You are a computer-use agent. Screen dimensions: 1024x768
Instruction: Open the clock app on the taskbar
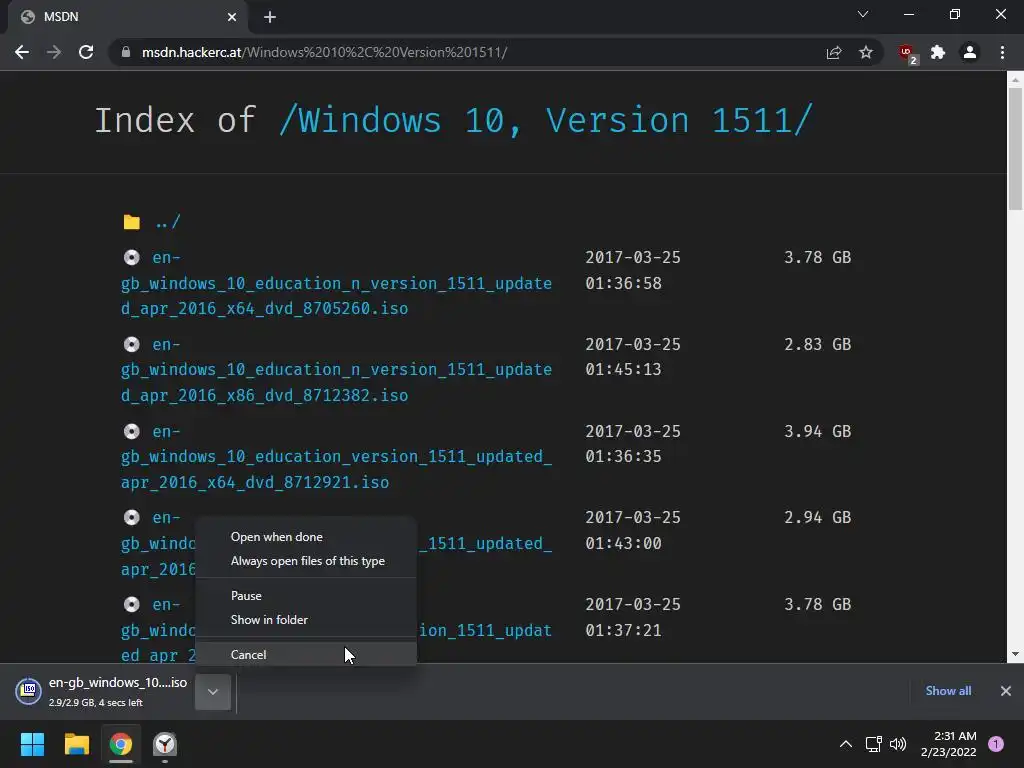[x=165, y=744]
